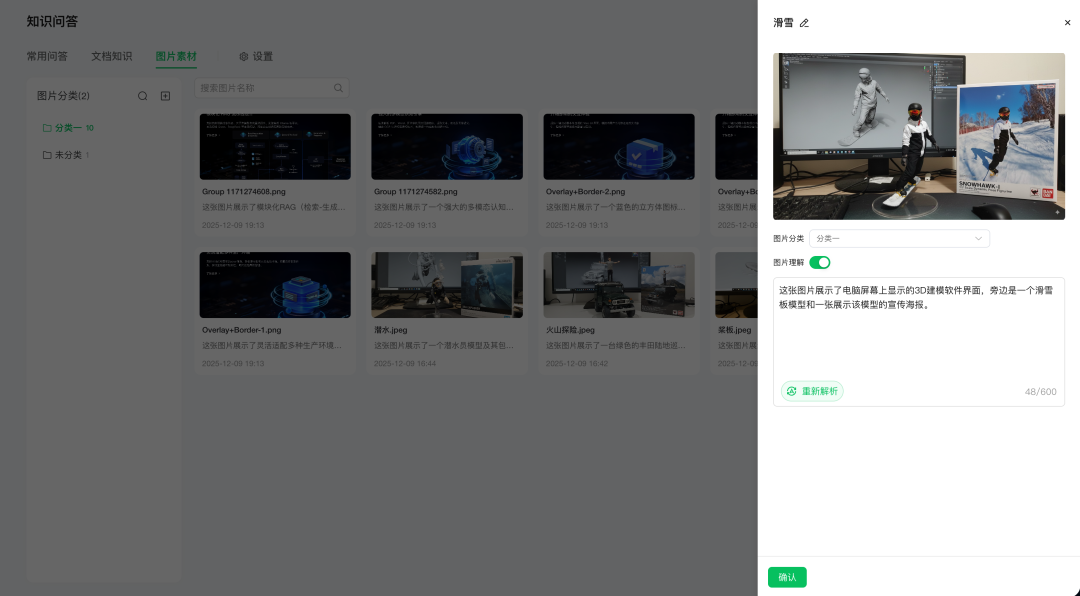This screenshot has width=1080, height=596.
Task: Click the search icon in 图片分类 header
Action: click(143, 96)
